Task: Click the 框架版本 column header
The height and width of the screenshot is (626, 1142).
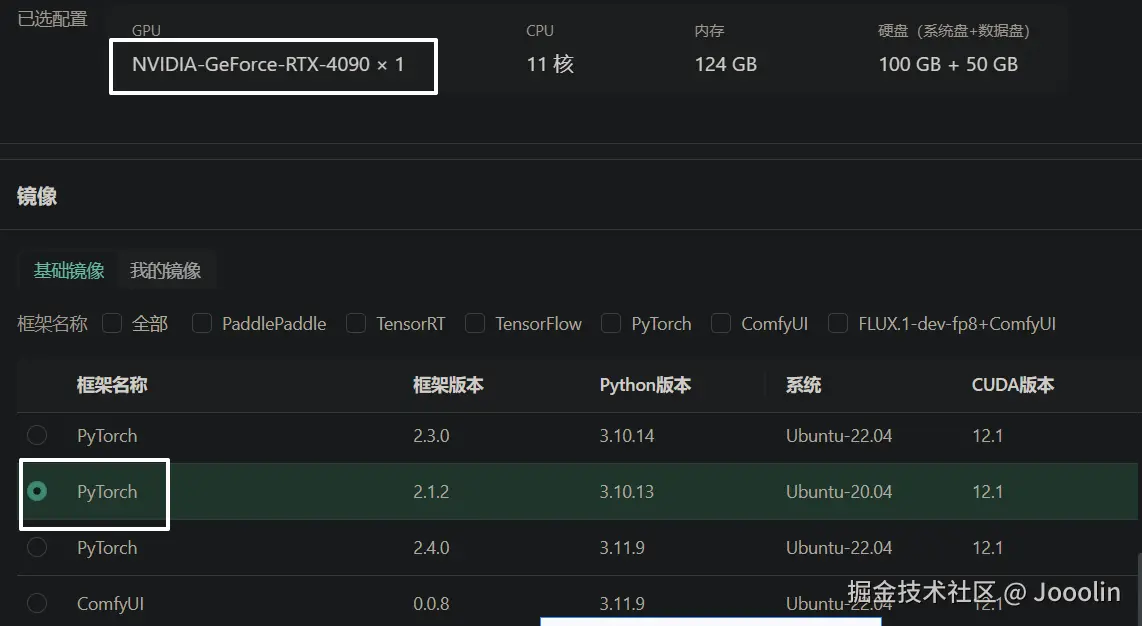Action: (449, 385)
